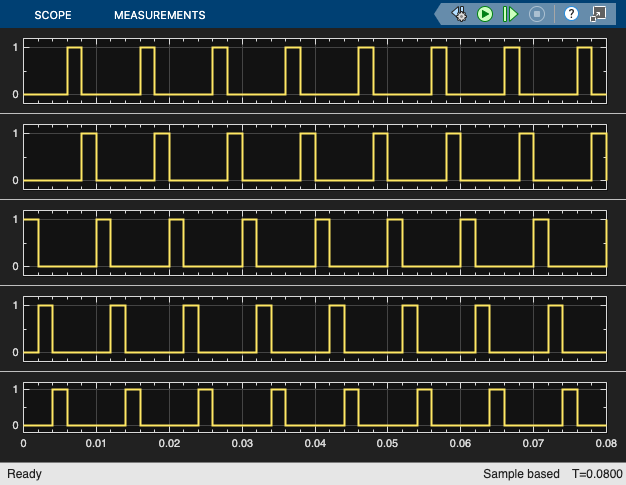
Task: Click the Step Forward button
Action: 510,14
